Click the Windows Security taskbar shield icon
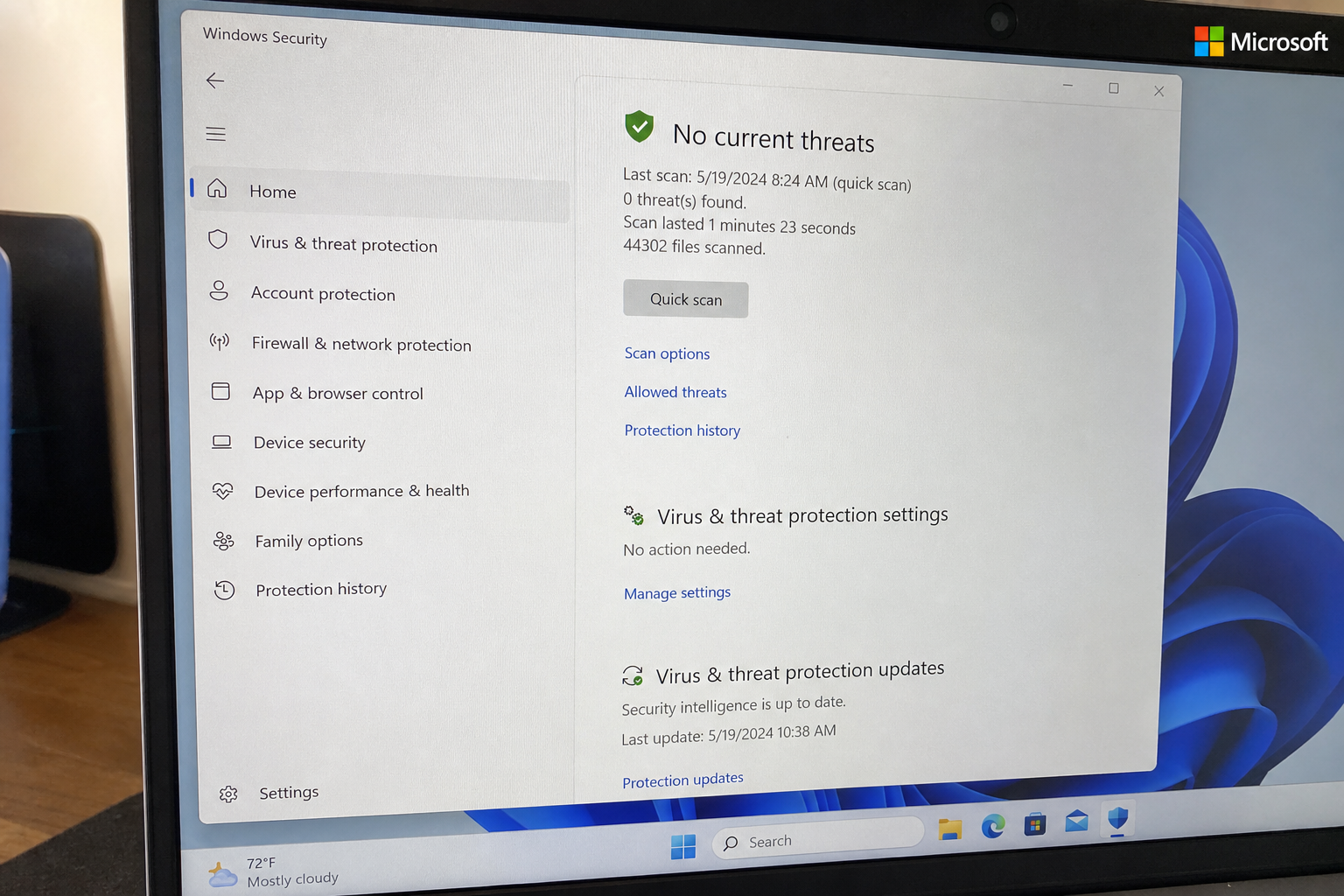Image resolution: width=1344 pixels, height=896 pixels. click(x=1118, y=819)
